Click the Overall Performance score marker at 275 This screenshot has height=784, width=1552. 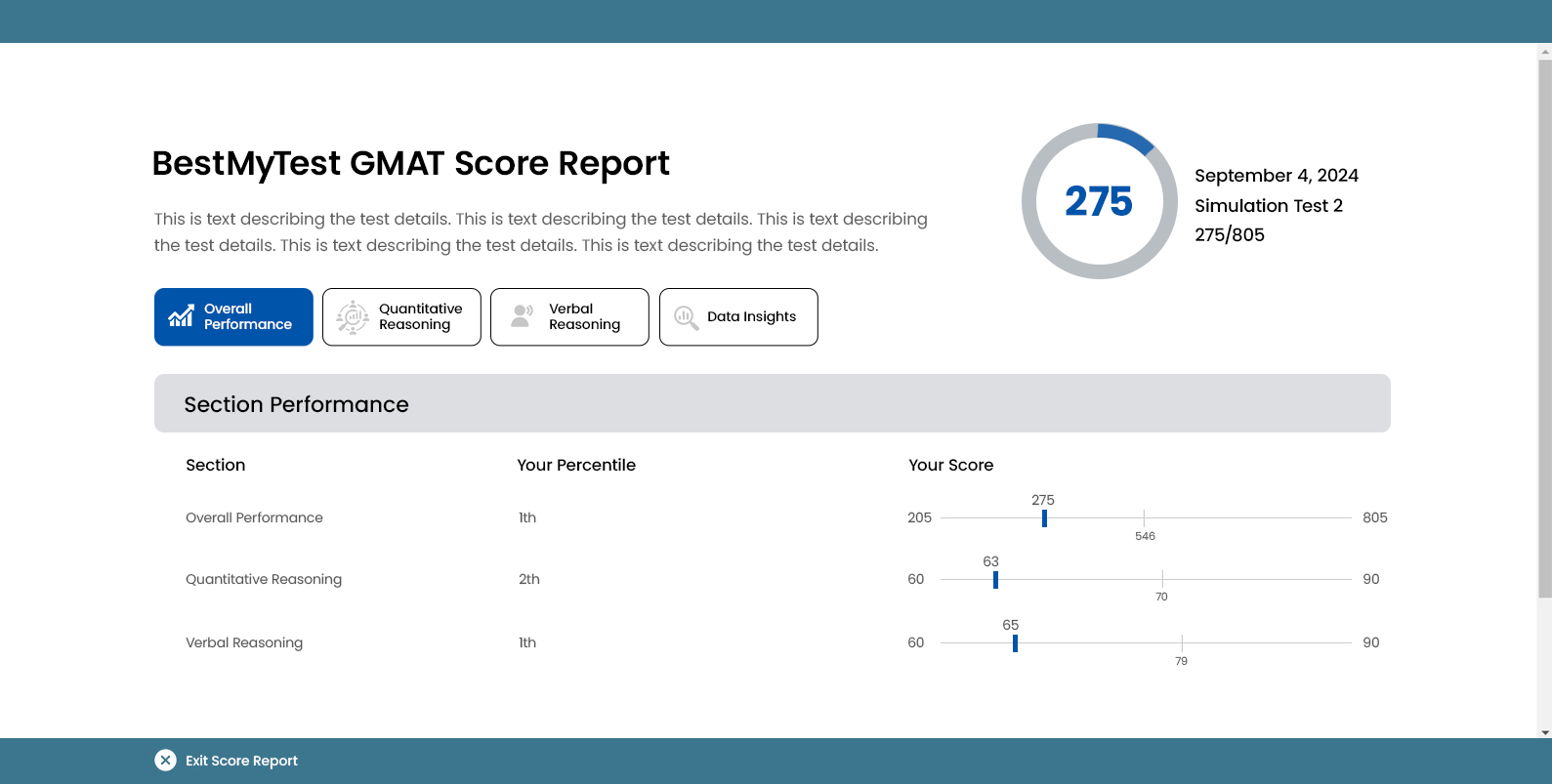[x=1044, y=518]
